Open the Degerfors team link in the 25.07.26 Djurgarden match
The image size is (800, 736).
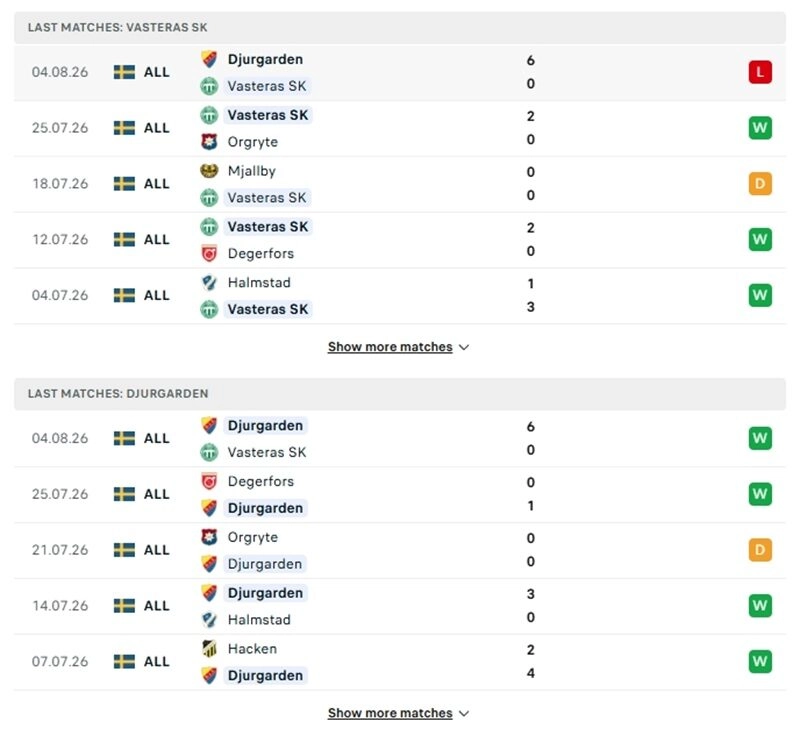[261, 481]
